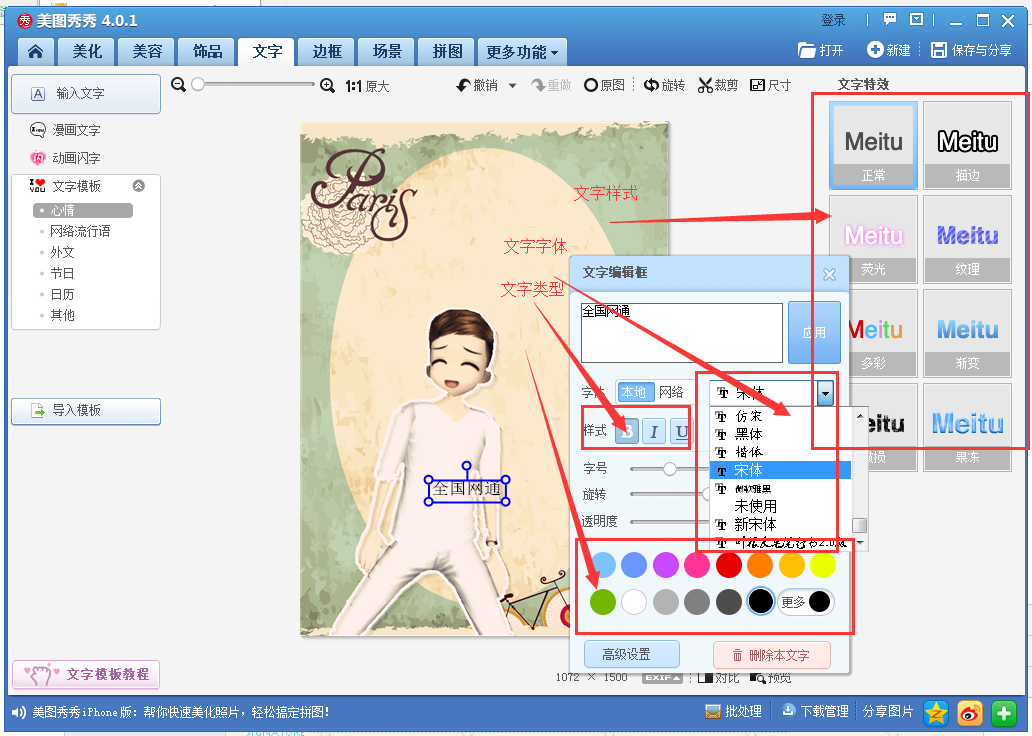Click the zoom out magnifier icon
1032x736 pixels.
(178, 84)
